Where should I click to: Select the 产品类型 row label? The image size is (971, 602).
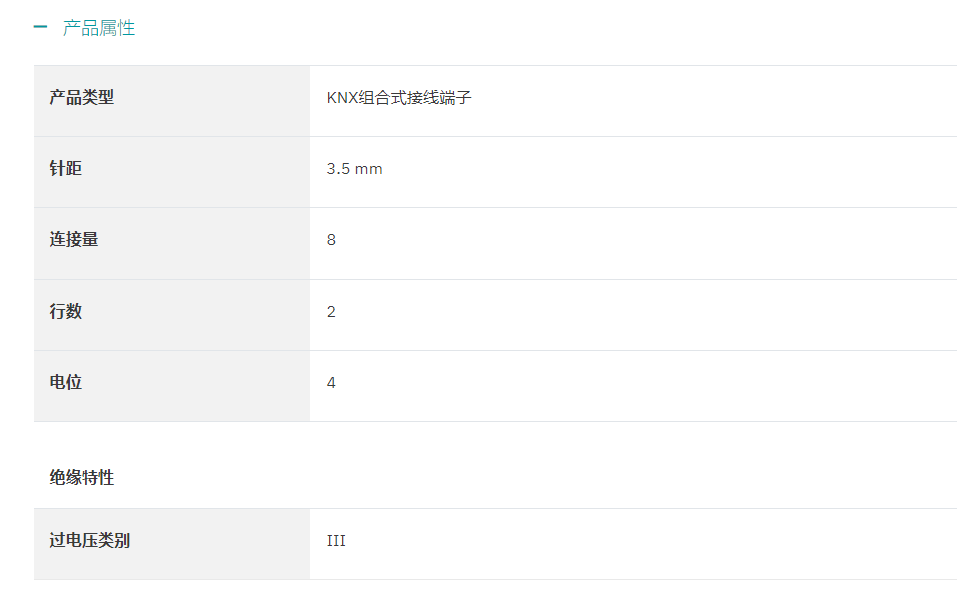82,97
